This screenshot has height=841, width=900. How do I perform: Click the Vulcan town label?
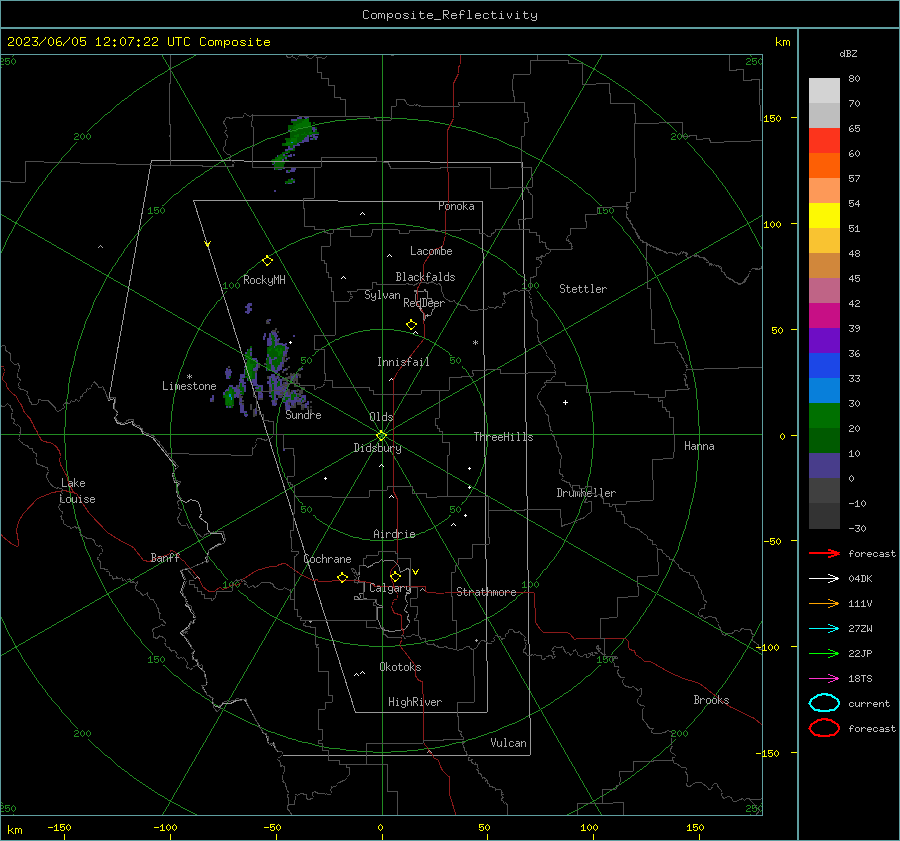[x=508, y=743]
